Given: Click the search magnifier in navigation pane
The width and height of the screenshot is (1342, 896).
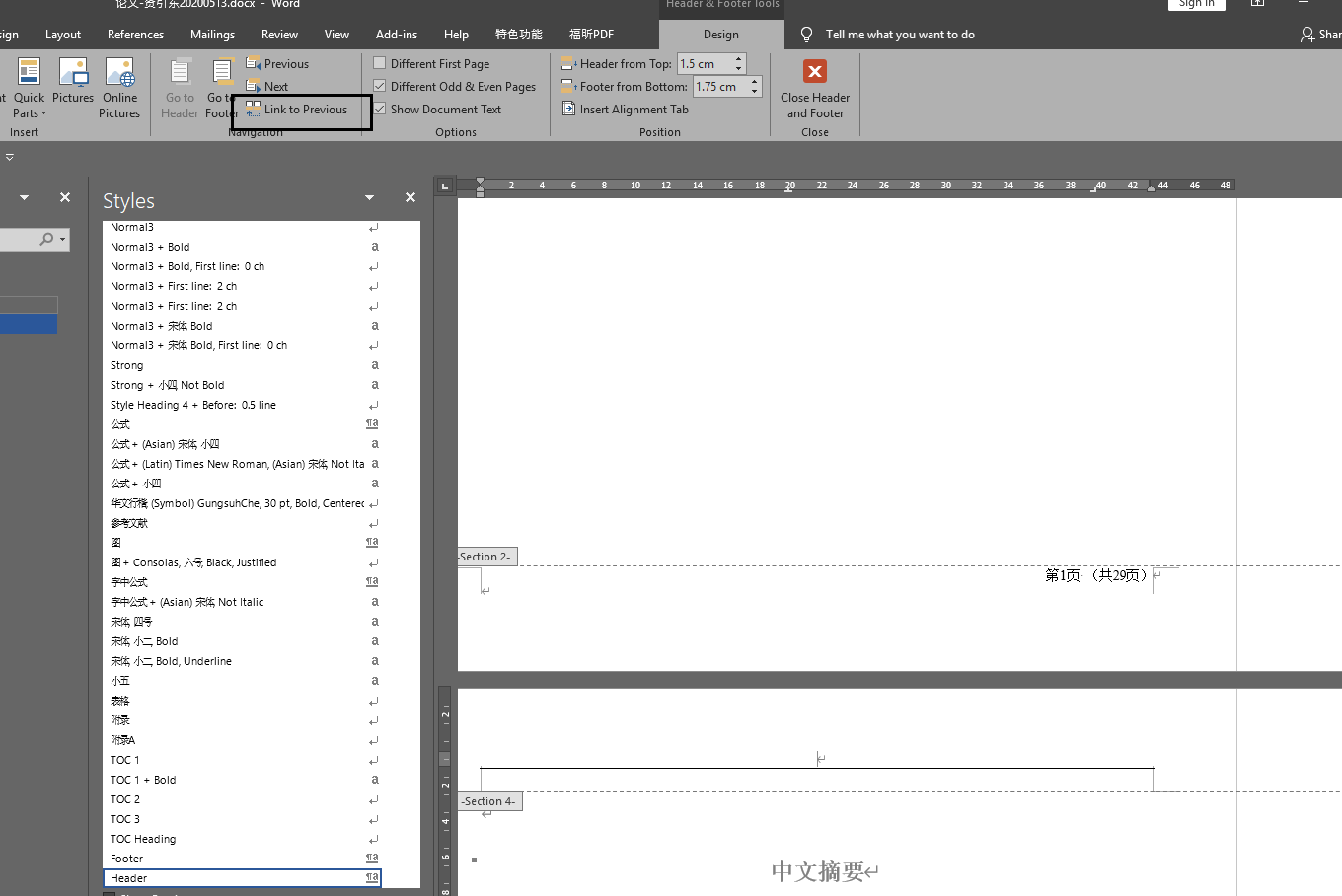Looking at the screenshot, I should click(x=46, y=239).
